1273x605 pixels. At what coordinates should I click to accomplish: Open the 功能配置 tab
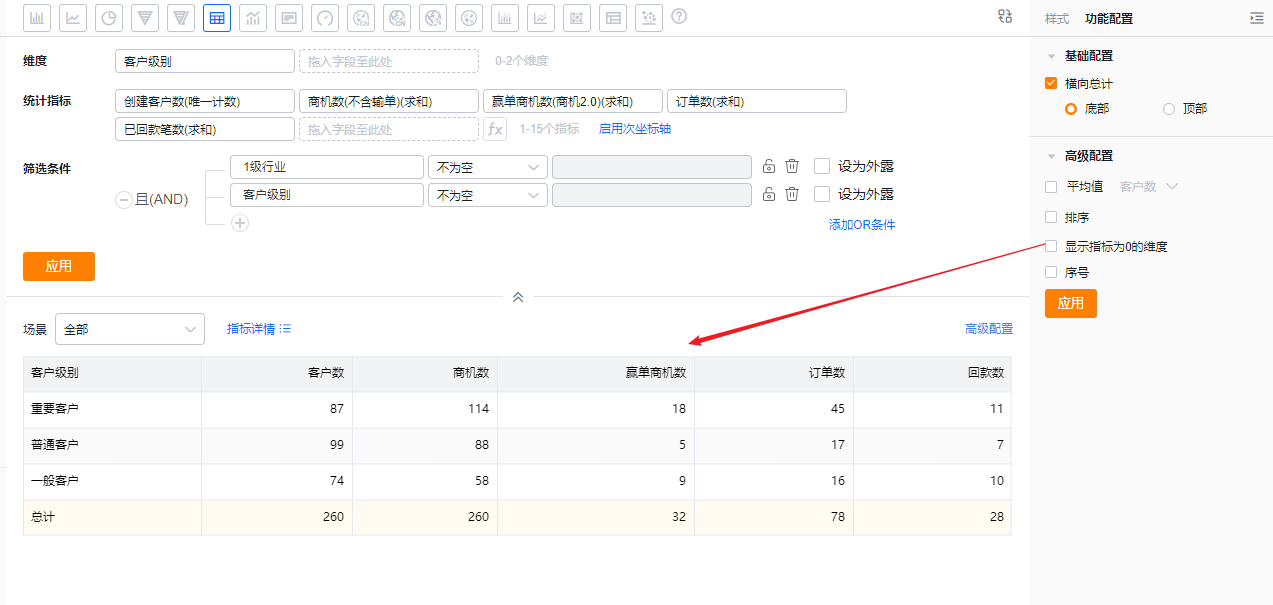coord(1109,19)
